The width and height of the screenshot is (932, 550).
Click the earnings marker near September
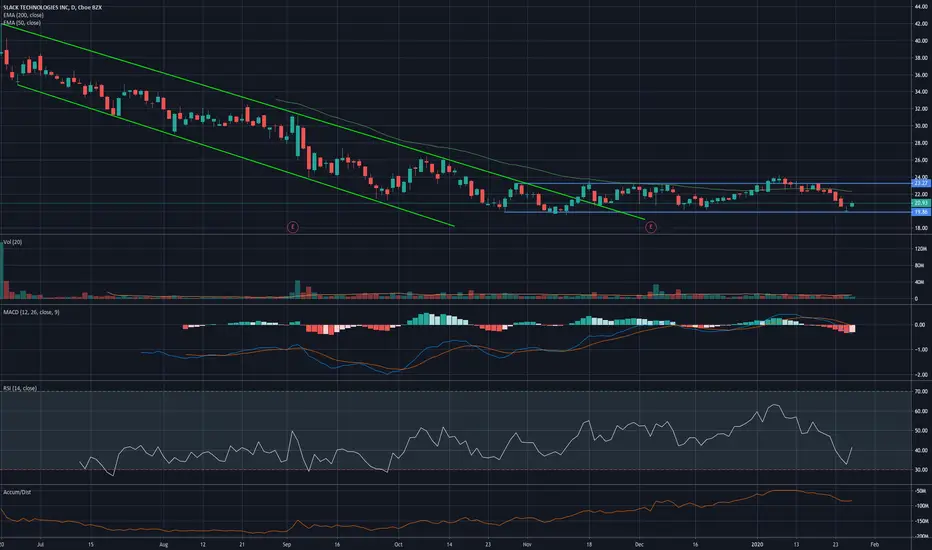(x=292, y=227)
